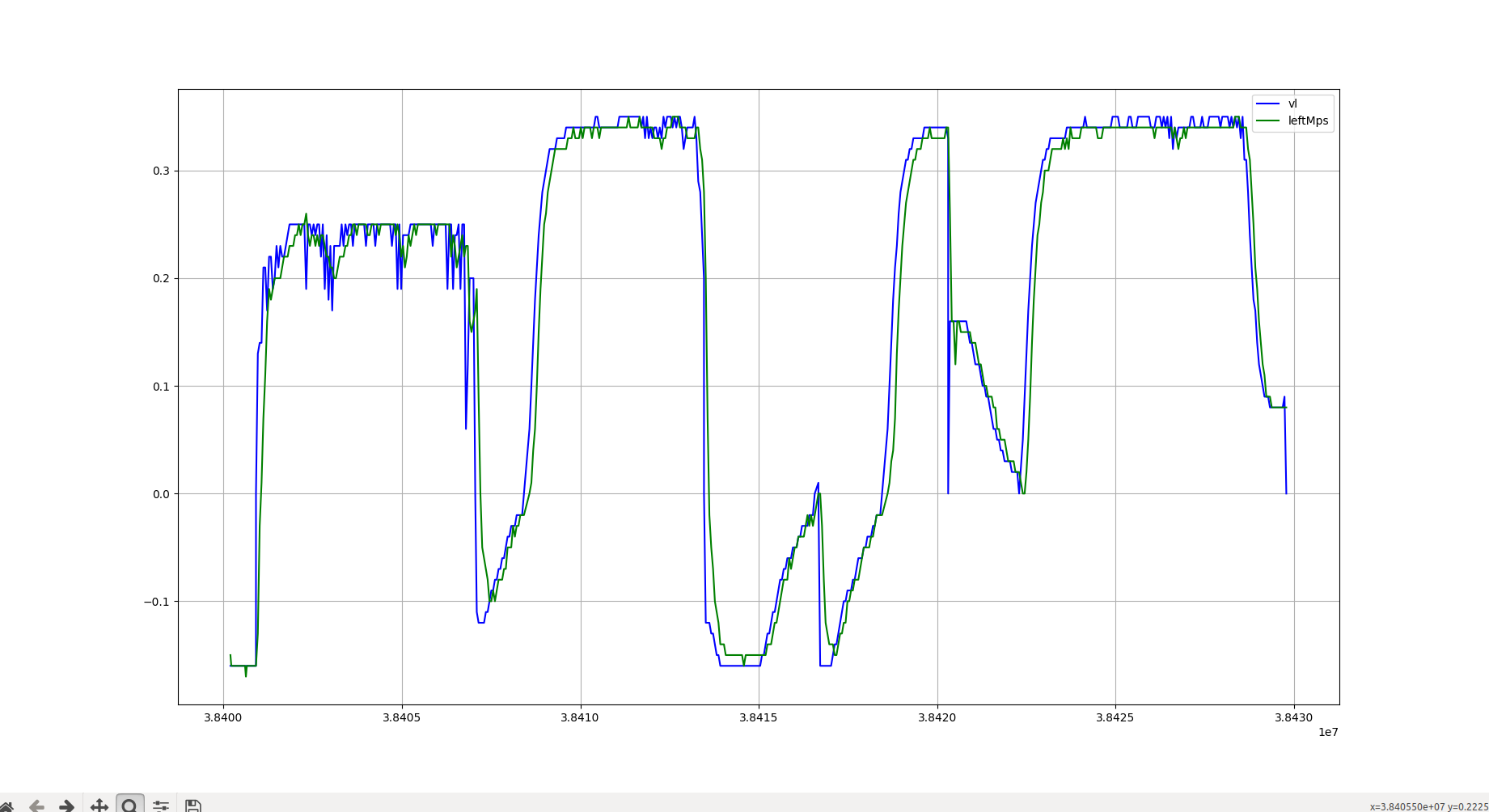Click y-axis tick label 0.2
1489x812 pixels.
(161, 278)
